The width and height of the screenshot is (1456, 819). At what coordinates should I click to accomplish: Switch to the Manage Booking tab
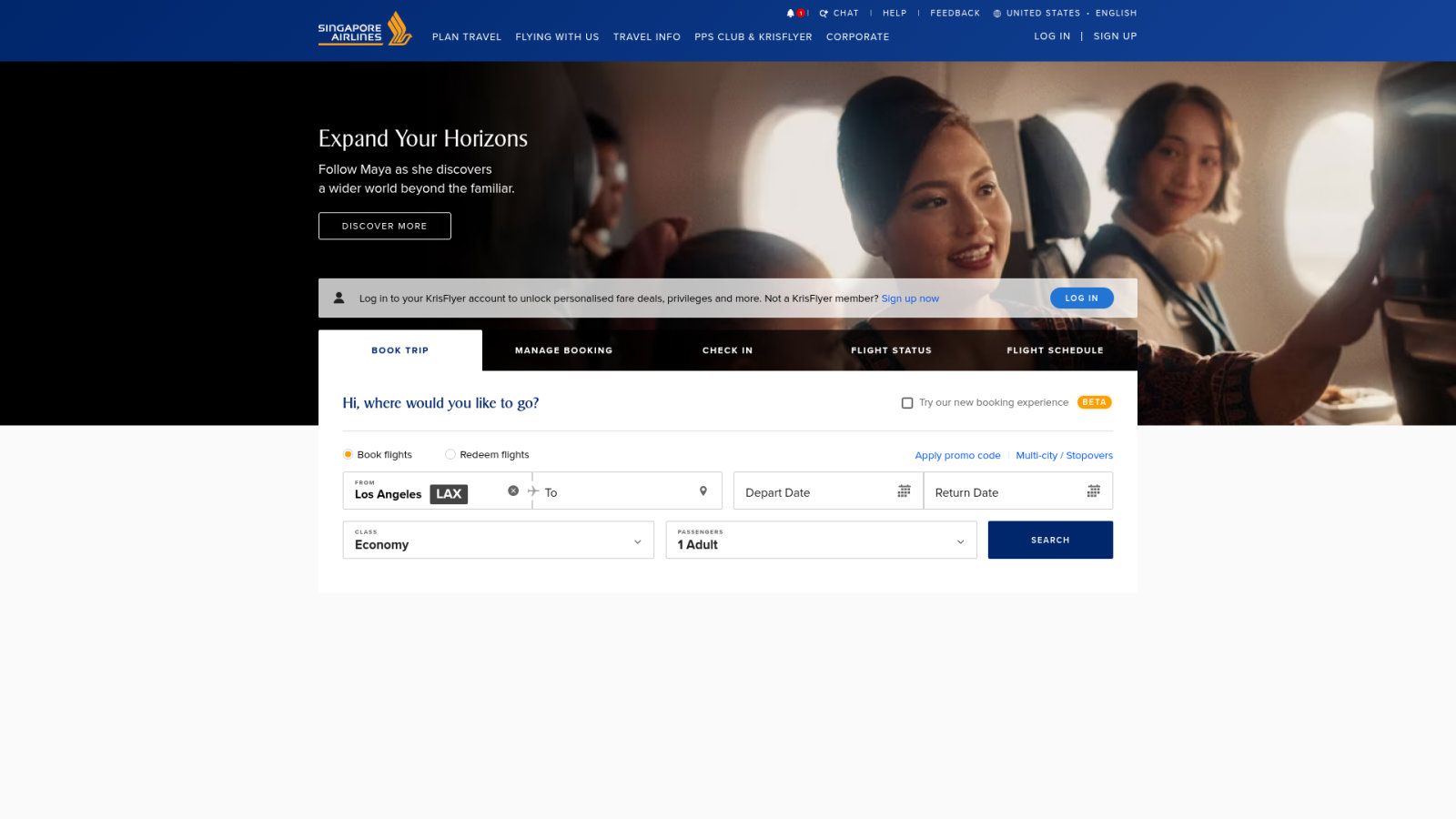(x=564, y=350)
